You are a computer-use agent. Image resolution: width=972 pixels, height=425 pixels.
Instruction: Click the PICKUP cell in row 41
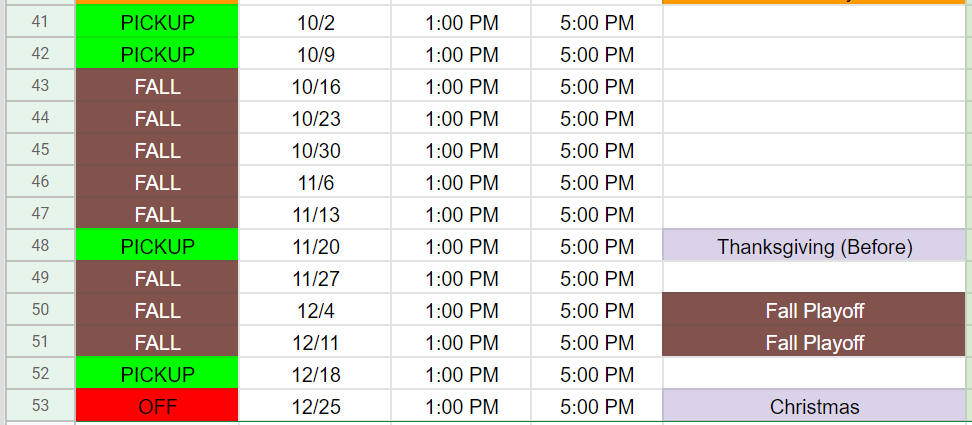coord(157,22)
